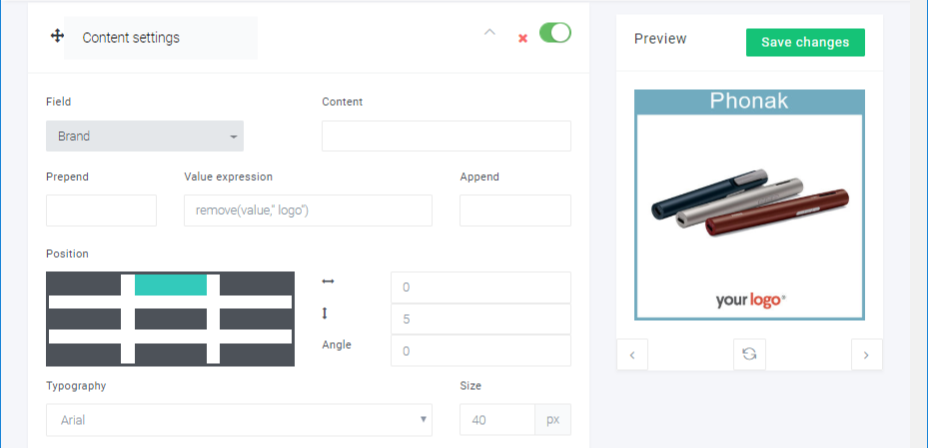
Task: Open the Brand field dropdown
Action: [145, 136]
